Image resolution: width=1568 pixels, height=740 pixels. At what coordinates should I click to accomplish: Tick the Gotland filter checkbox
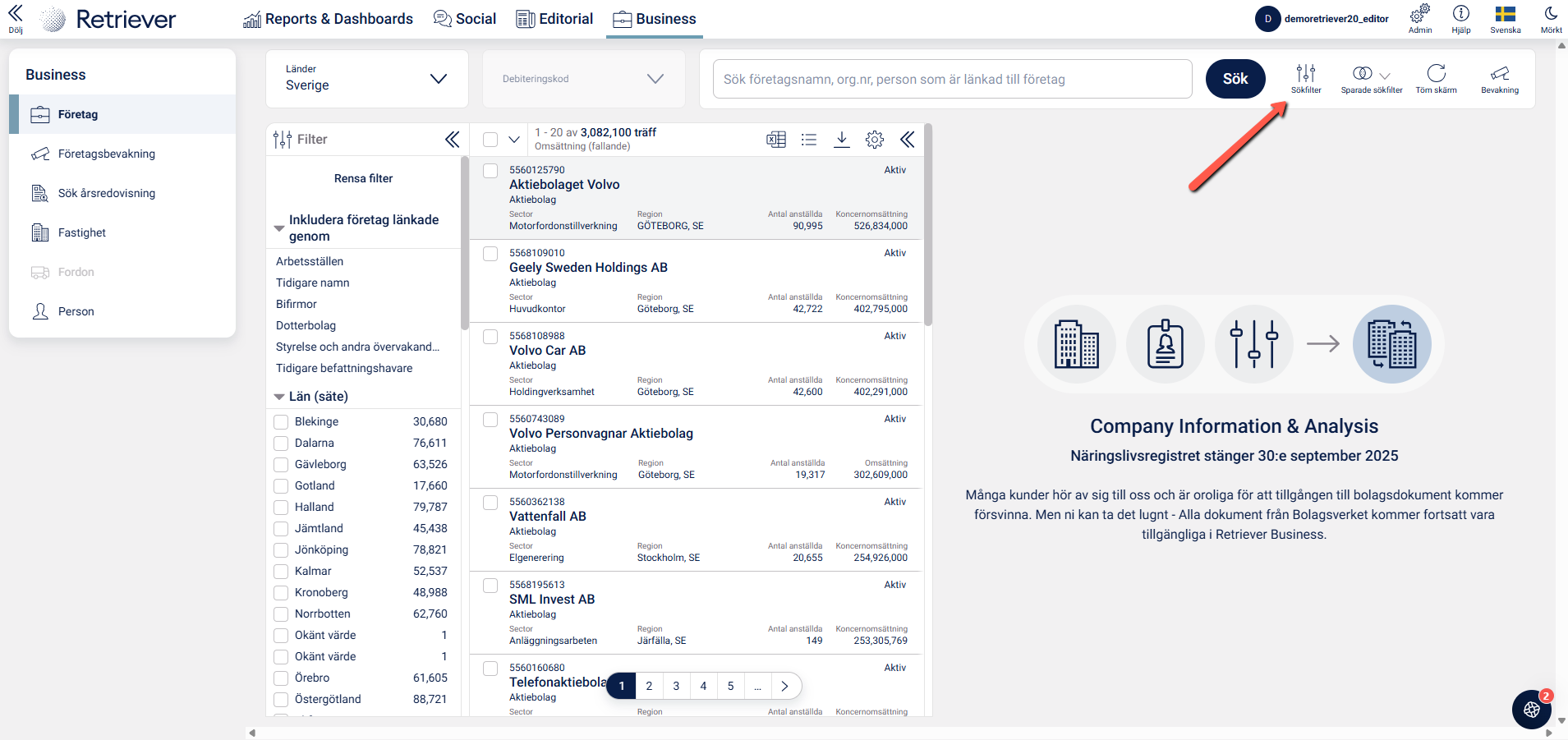[x=281, y=486]
